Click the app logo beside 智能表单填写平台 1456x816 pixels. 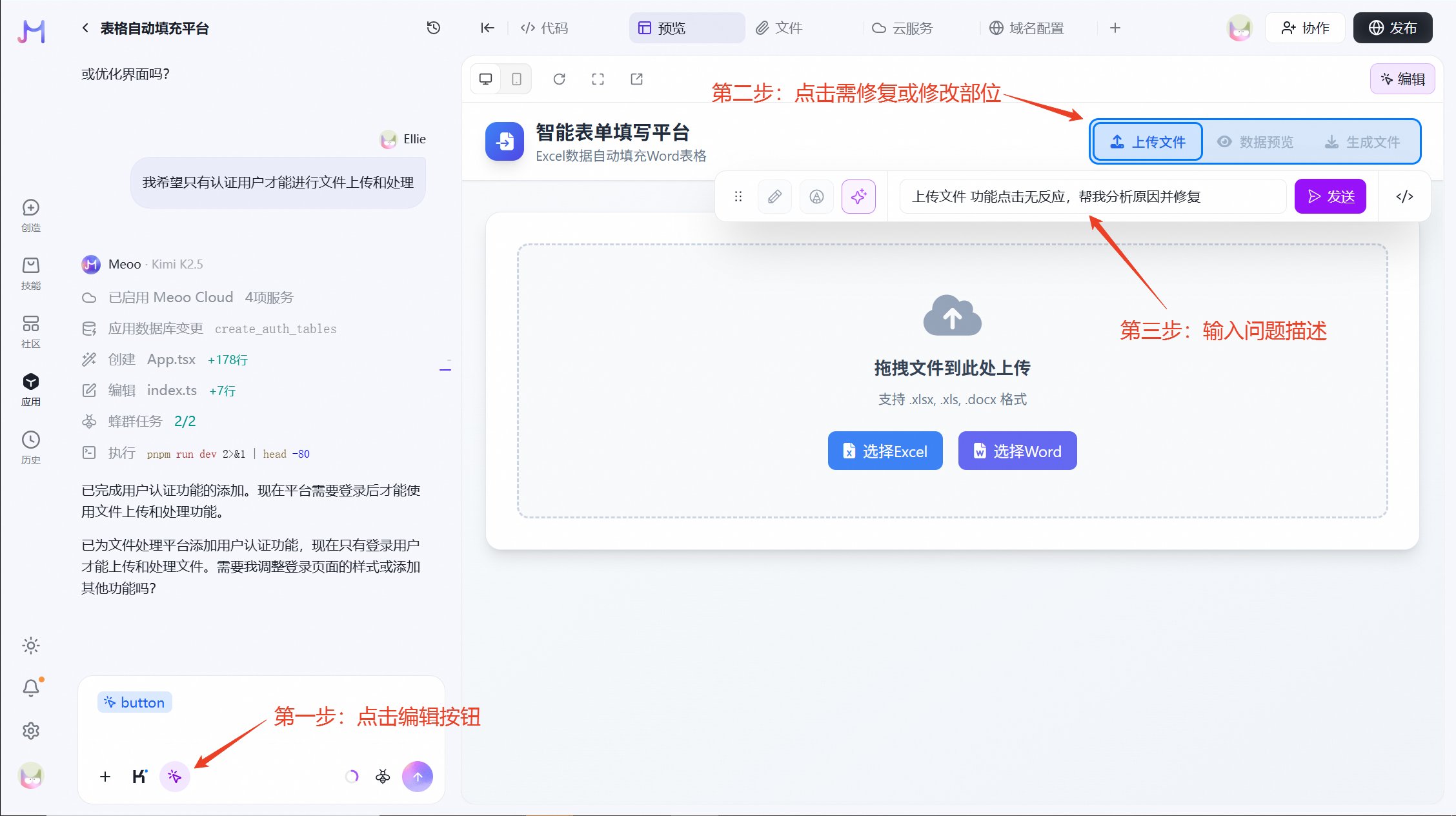[505, 141]
